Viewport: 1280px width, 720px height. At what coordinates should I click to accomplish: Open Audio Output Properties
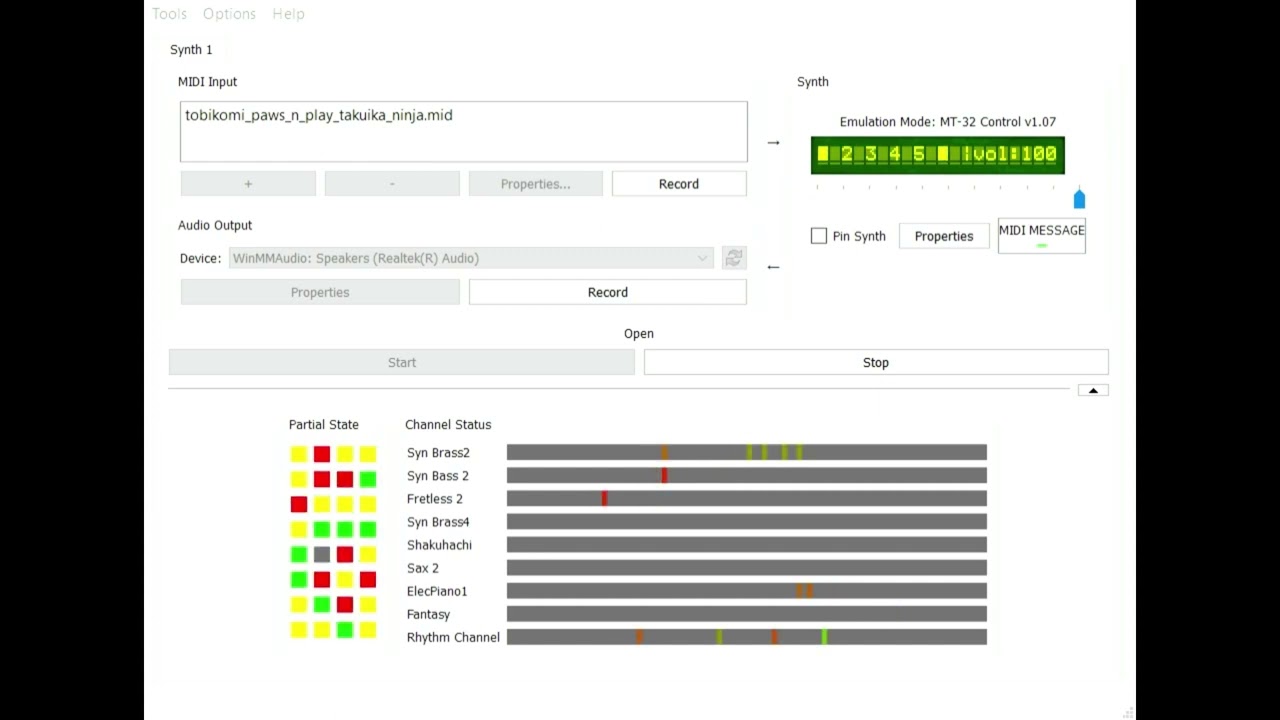(320, 292)
